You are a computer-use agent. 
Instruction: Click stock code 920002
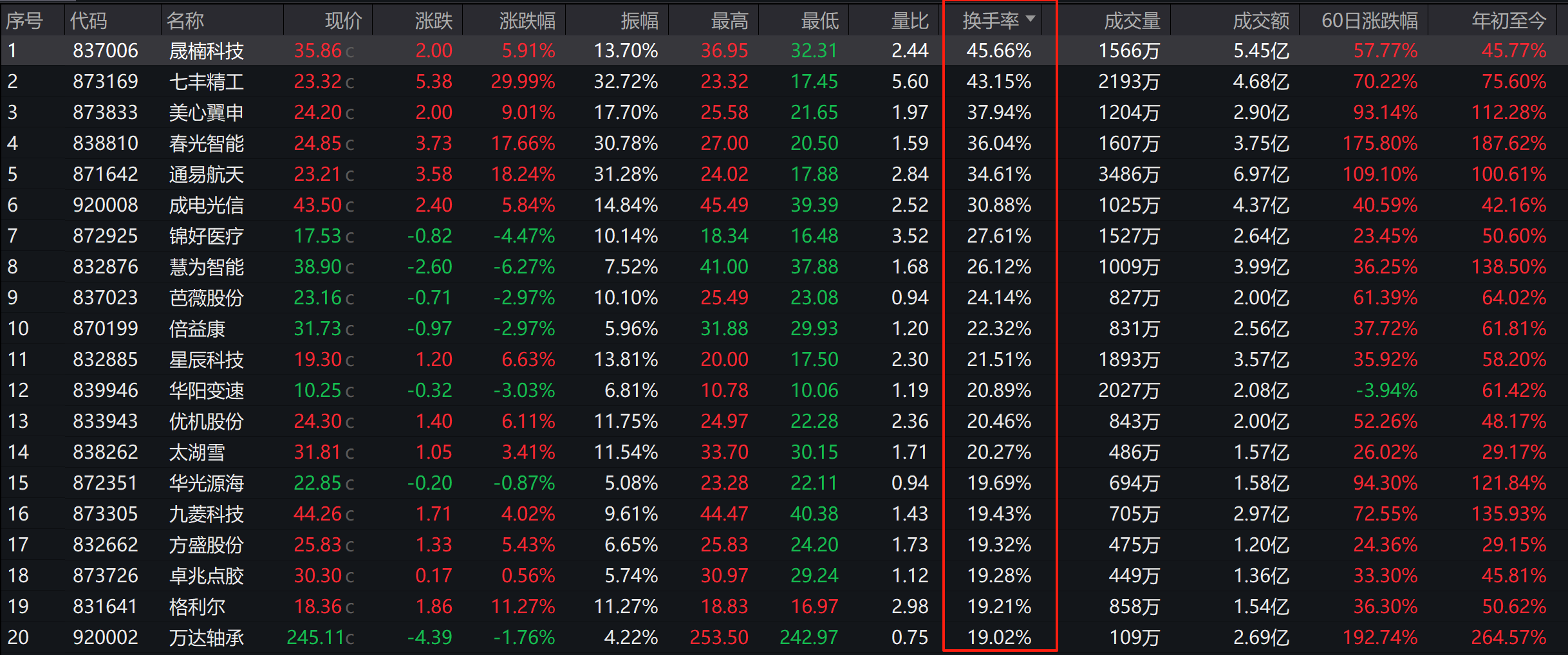point(106,638)
